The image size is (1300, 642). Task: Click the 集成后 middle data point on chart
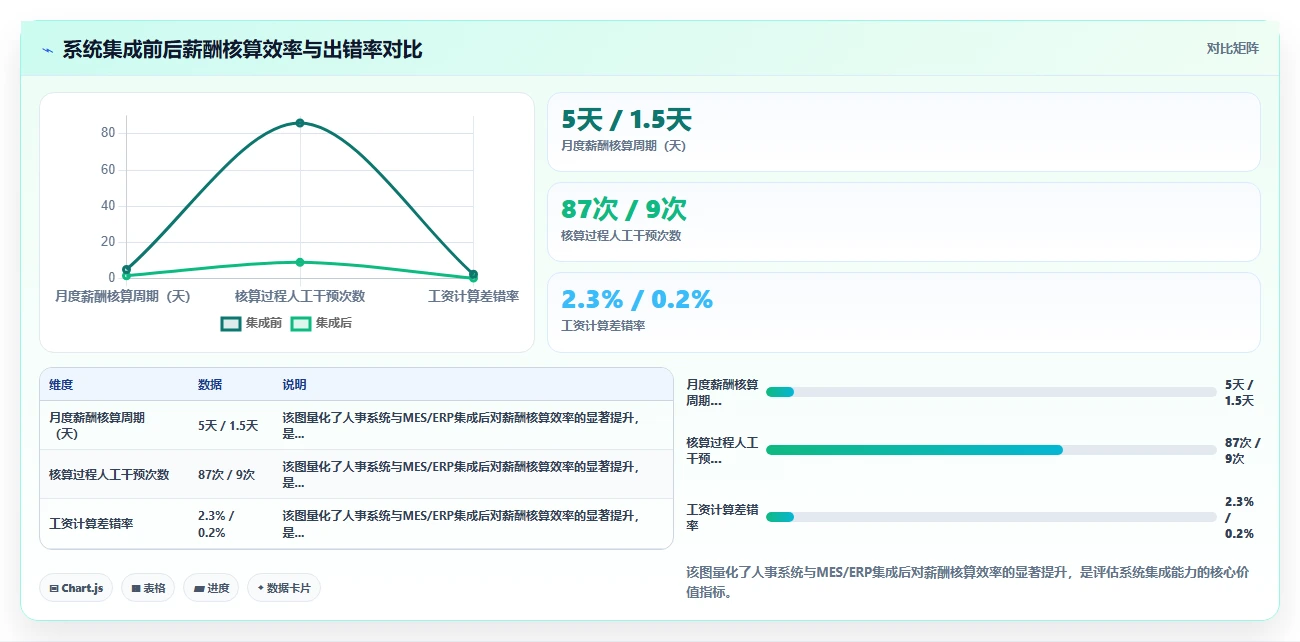pos(300,262)
